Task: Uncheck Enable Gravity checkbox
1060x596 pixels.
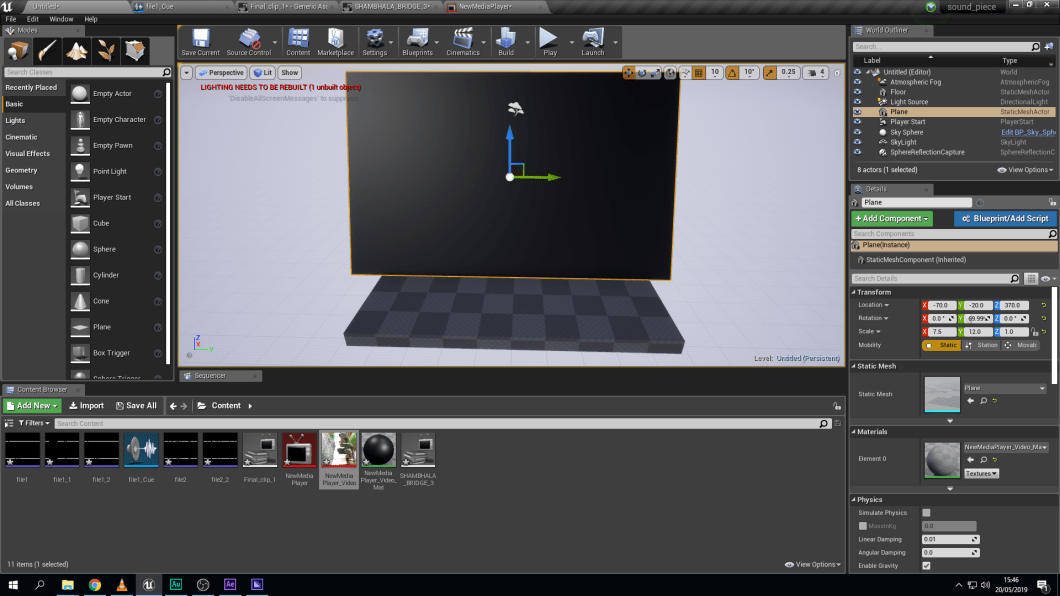Action: 926,566
